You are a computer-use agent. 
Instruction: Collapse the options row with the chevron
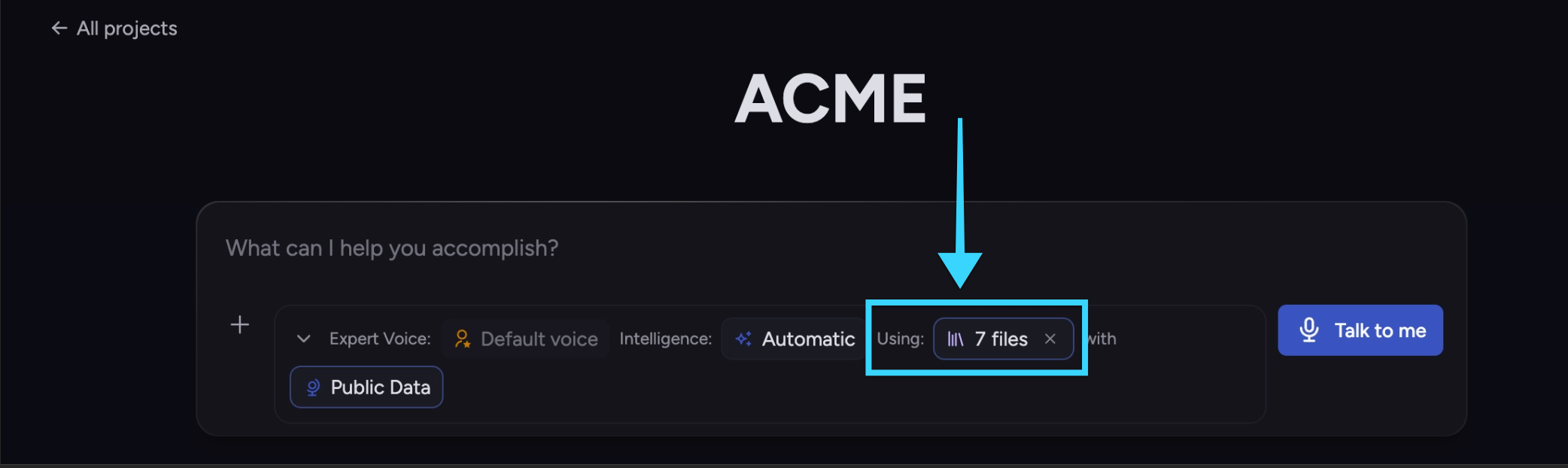(303, 339)
